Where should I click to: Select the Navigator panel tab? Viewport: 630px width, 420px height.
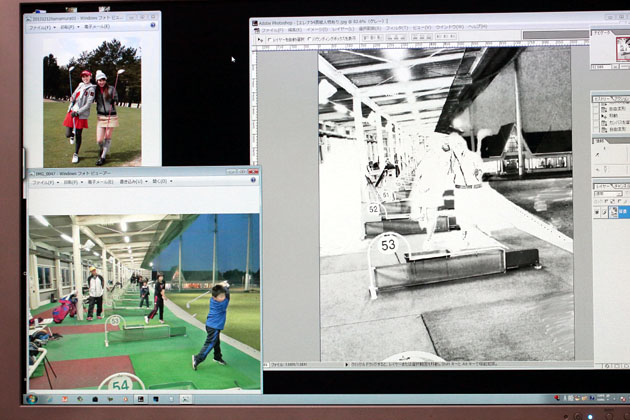pos(601,32)
